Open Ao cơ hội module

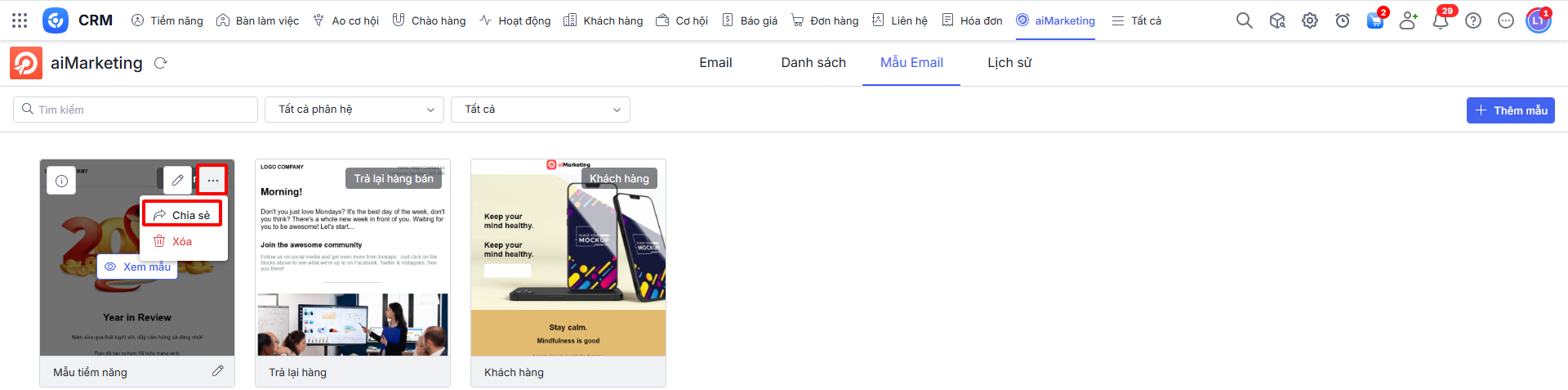point(345,20)
